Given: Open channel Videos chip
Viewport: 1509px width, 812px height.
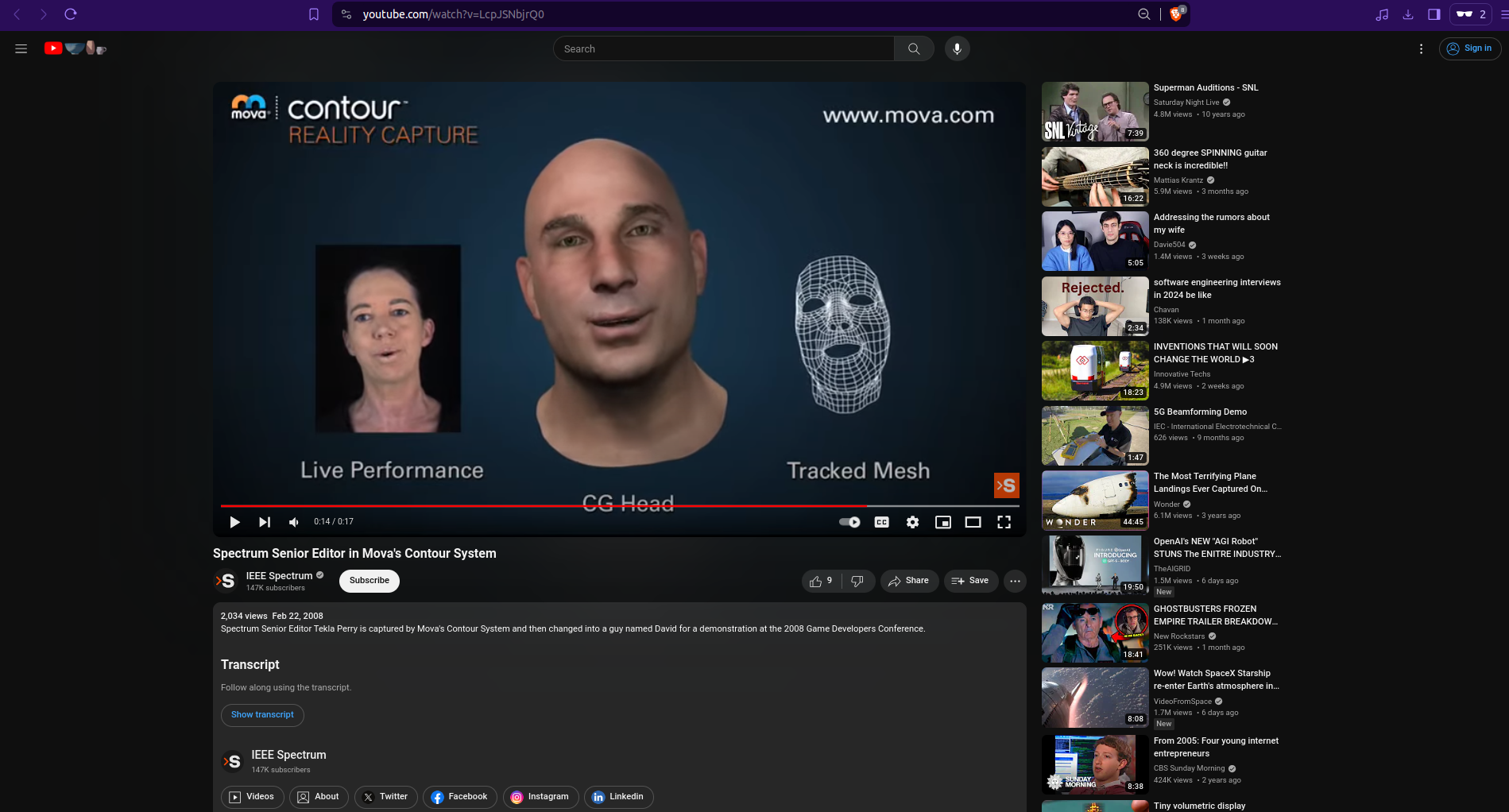Looking at the screenshot, I should pyautogui.click(x=252, y=797).
